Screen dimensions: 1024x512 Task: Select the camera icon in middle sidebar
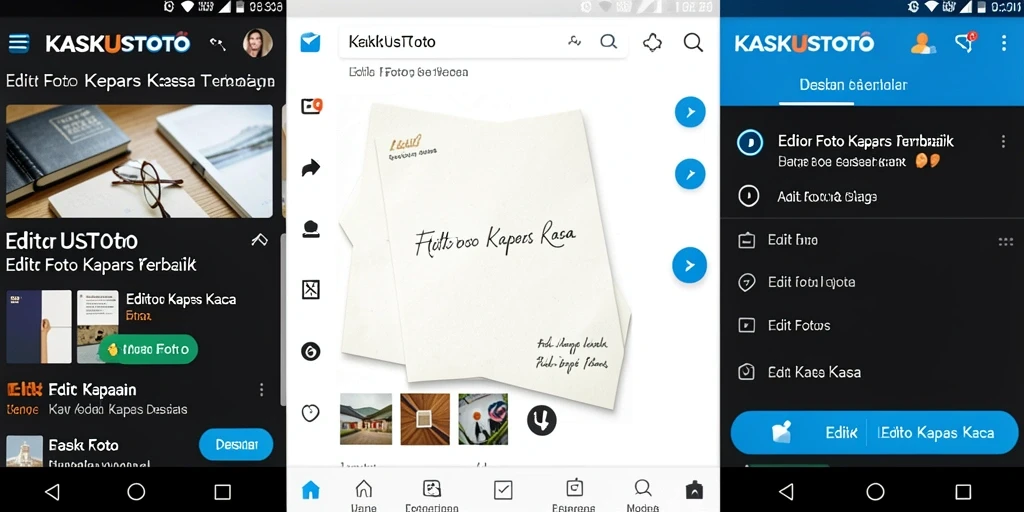click(312, 106)
